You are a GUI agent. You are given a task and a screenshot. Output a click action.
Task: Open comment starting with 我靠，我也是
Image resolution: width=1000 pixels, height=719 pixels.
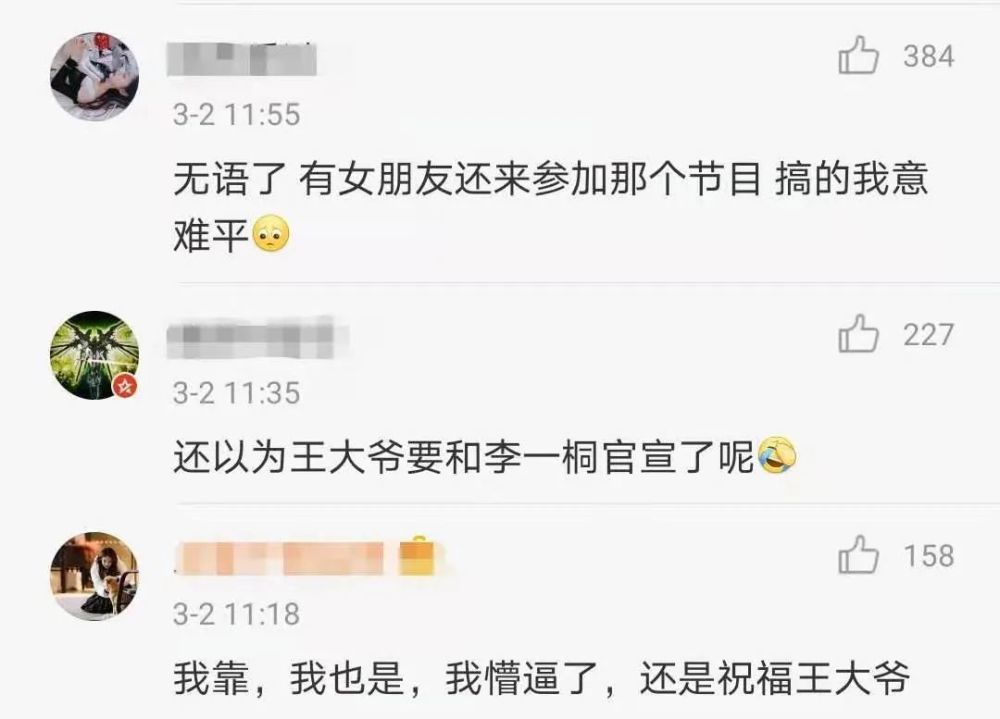coord(541,678)
